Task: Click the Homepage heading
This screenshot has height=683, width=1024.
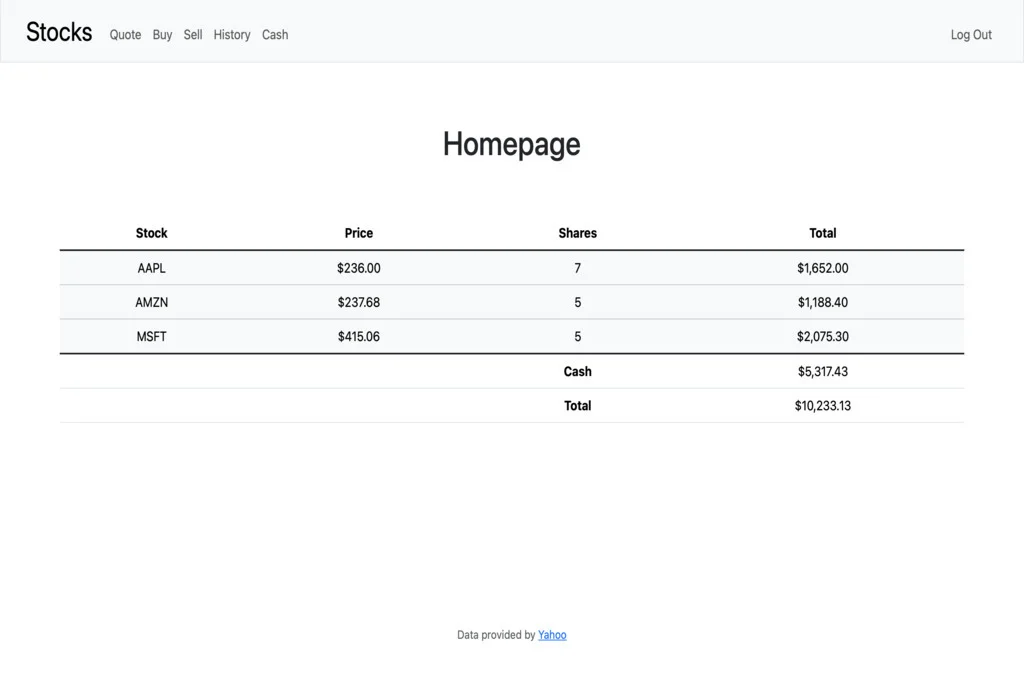Action: coord(511,144)
